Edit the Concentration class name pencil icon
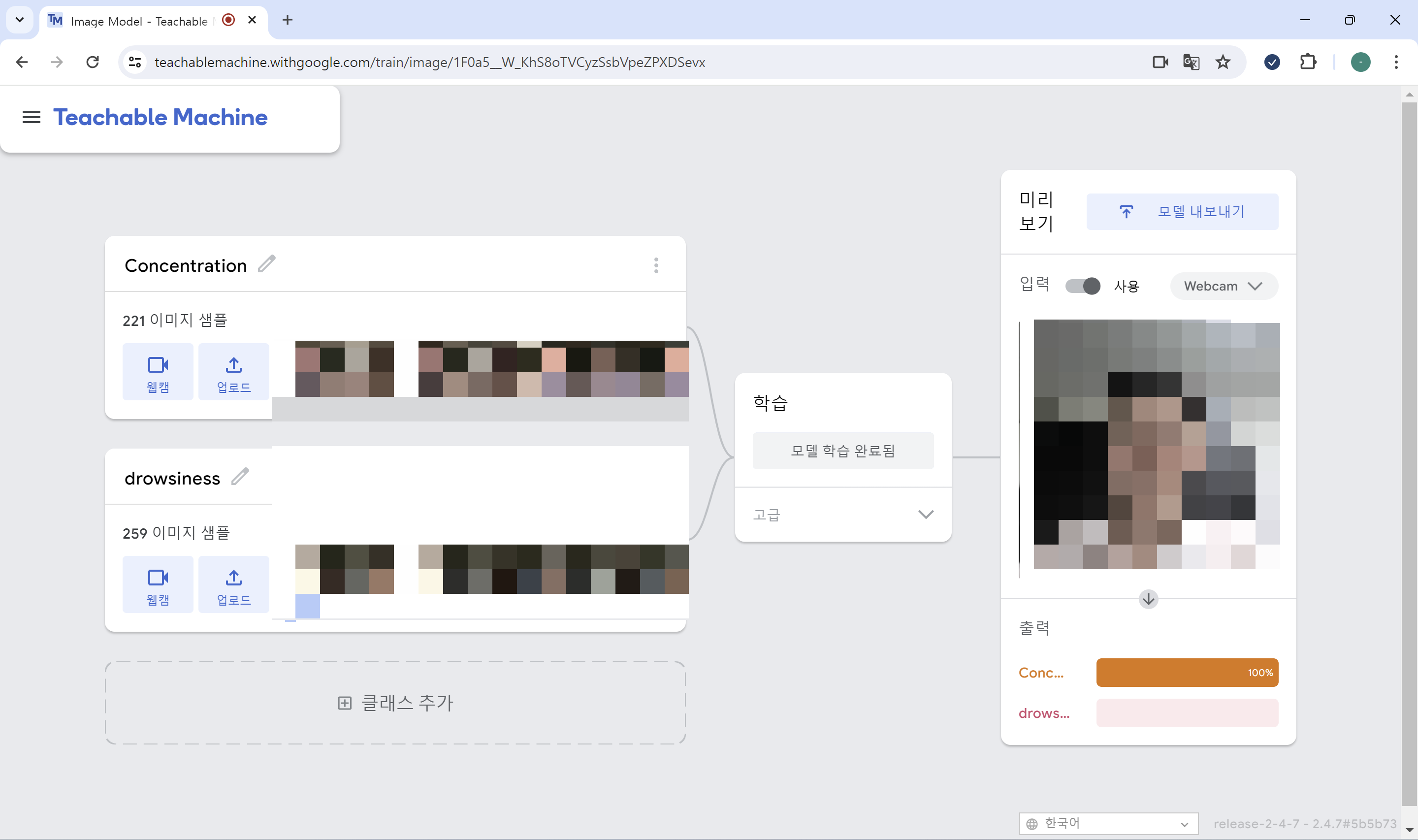The width and height of the screenshot is (1418, 840). (x=266, y=264)
